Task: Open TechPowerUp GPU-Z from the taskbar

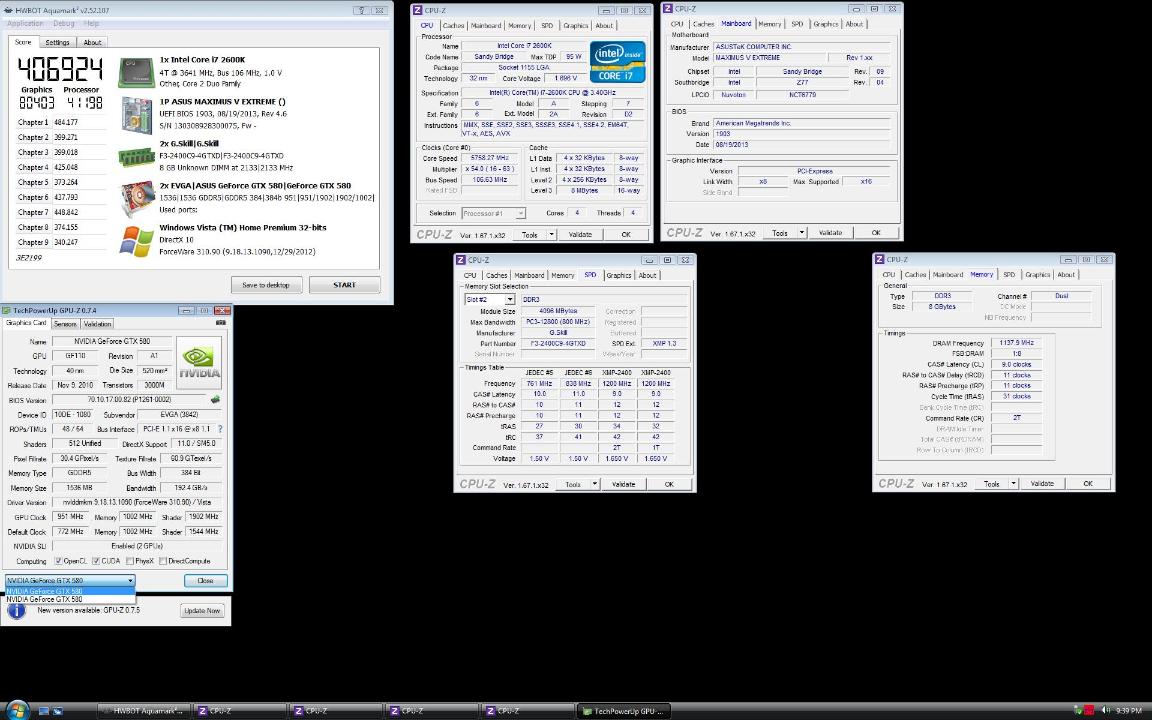Action: tap(624, 710)
